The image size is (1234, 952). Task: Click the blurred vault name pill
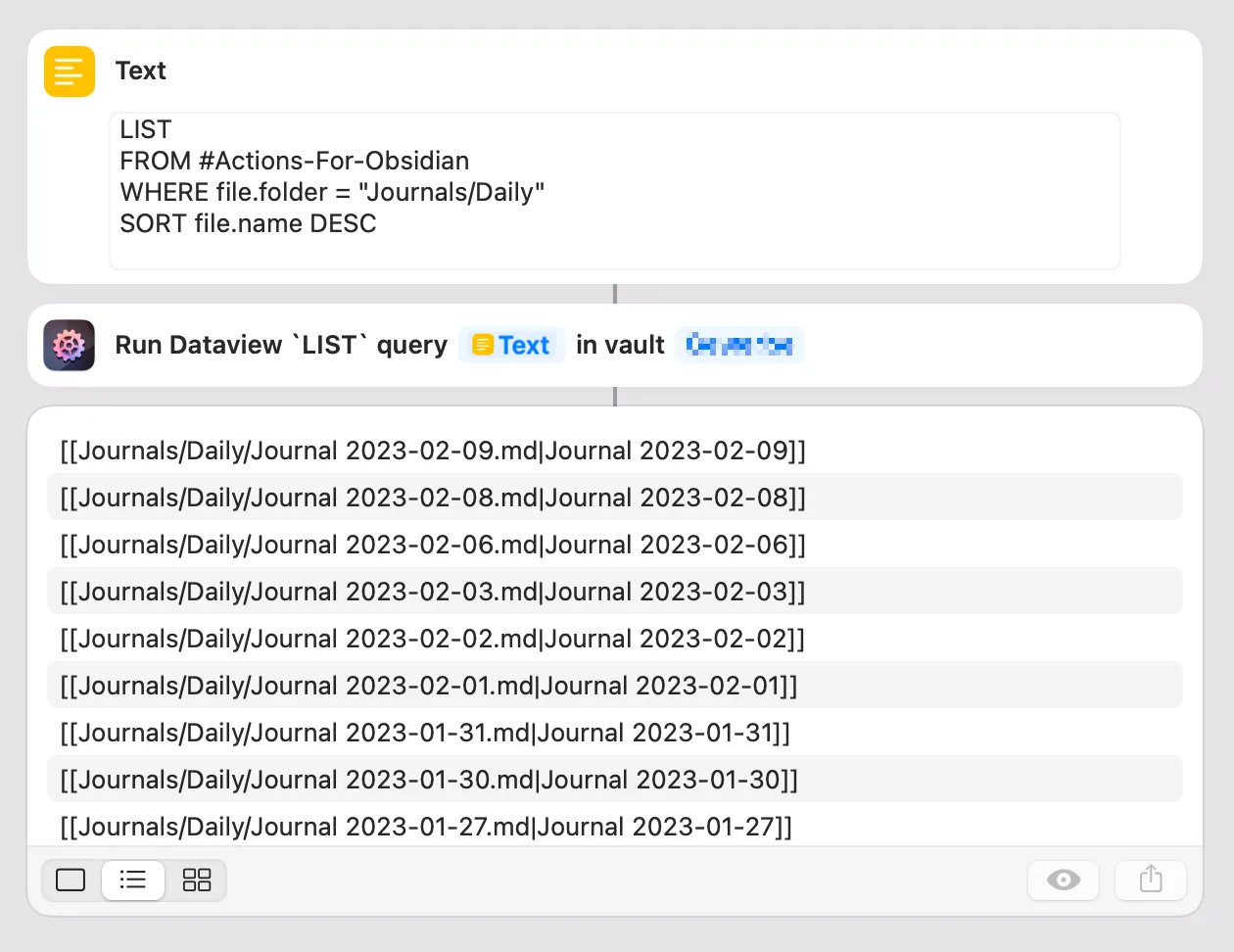tap(739, 345)
